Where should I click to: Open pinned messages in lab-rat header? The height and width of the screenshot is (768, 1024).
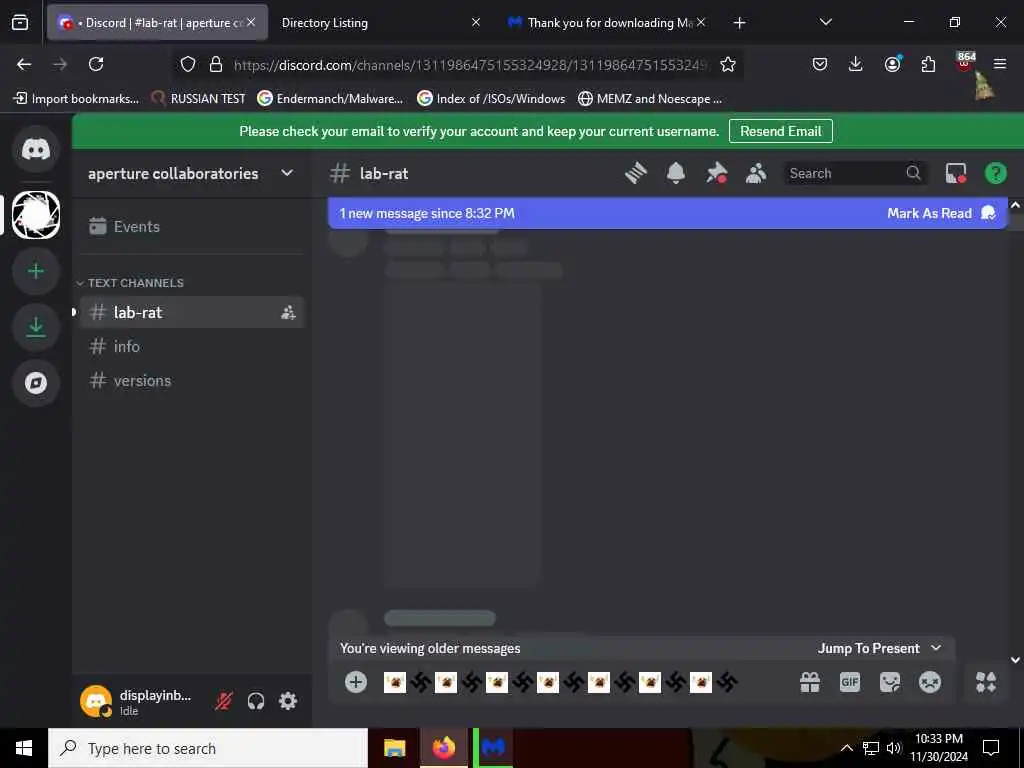tap(716, 173)
